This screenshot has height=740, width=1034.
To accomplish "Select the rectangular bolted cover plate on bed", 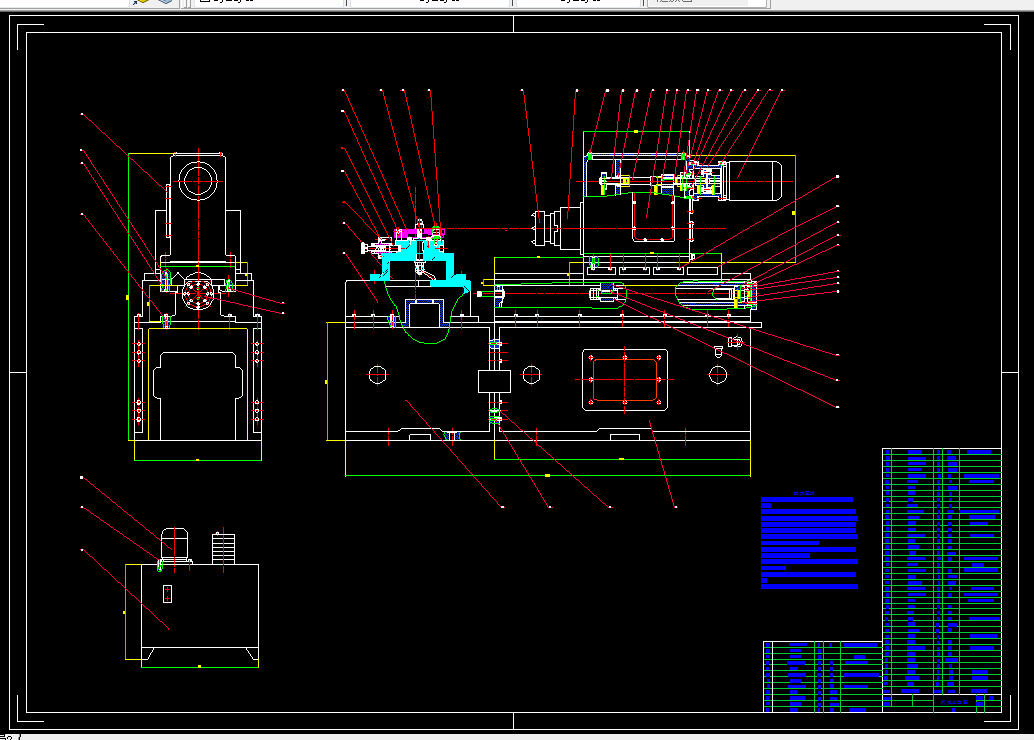I will [625, 380].
